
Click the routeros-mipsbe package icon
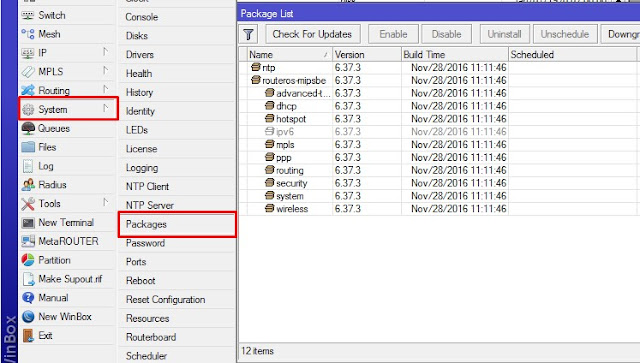tap(256, 80)
